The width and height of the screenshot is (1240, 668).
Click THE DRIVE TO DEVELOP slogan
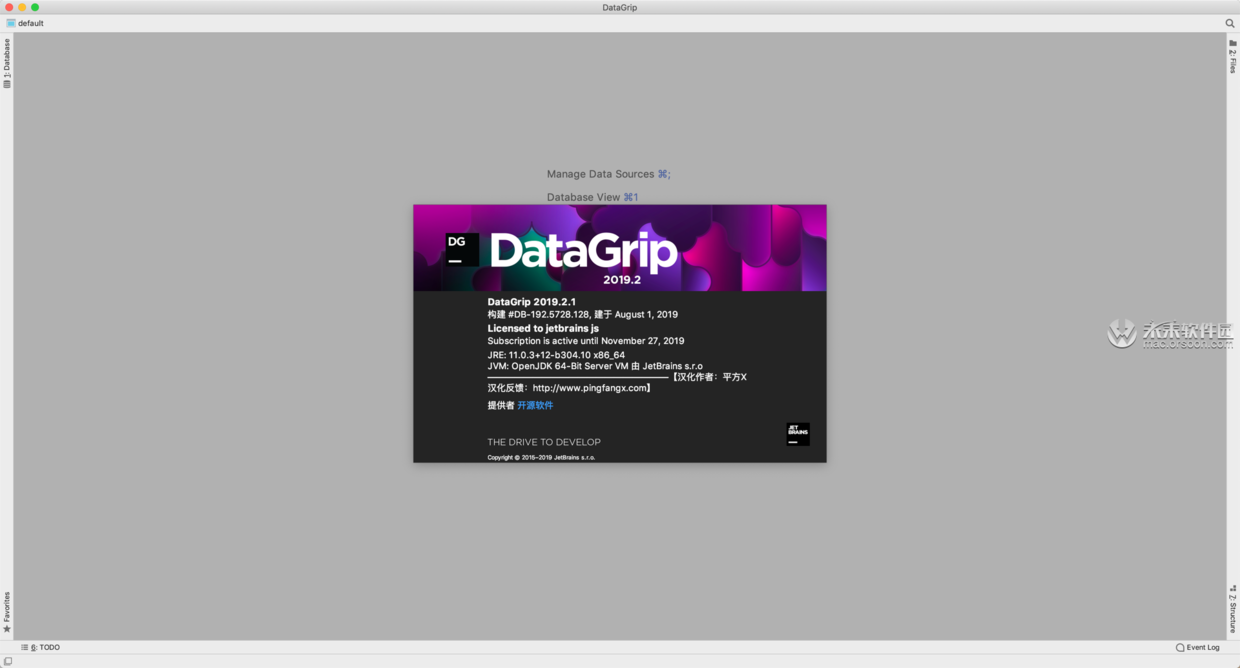pyautogui.click(x=544, y=442)
